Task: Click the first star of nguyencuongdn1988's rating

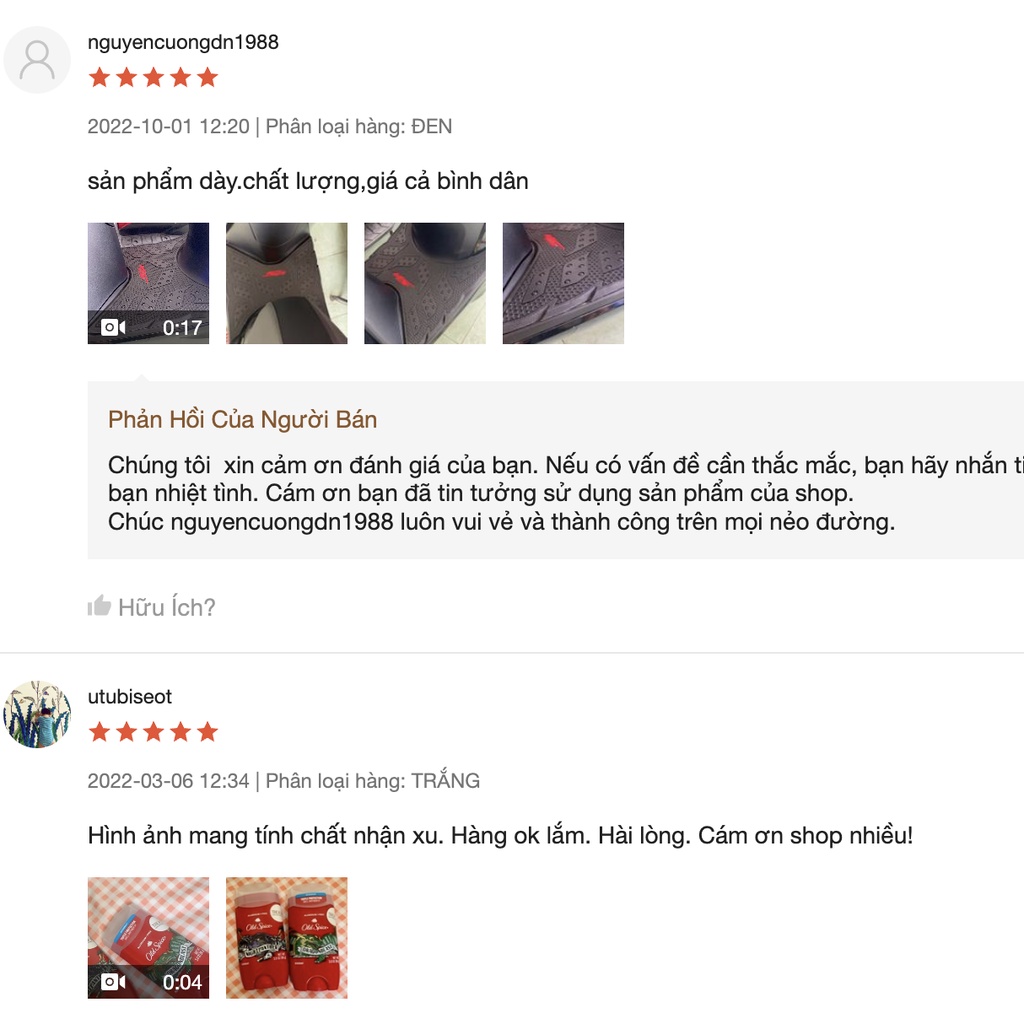Action: point(99,77)
